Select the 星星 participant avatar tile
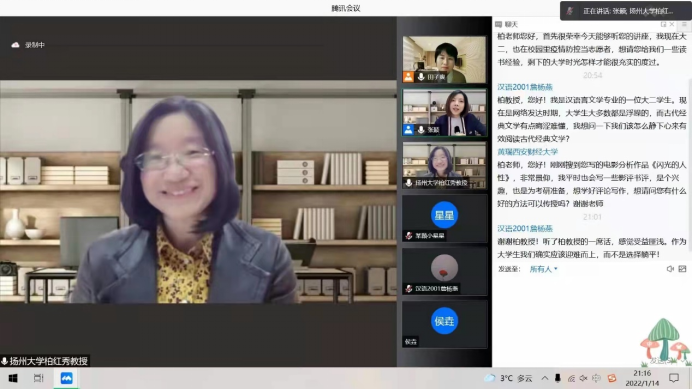This screenshot has width=693, height=390. coord(444,215)
